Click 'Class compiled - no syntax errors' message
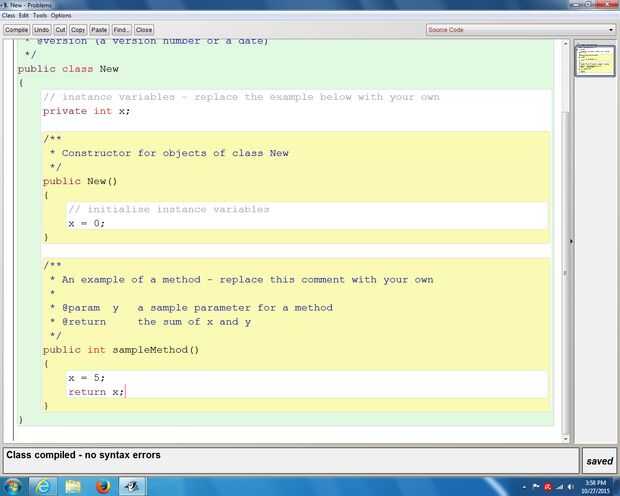Image resolution: width=620 pixels, height=496 pixels. click(x=83, y=455)
